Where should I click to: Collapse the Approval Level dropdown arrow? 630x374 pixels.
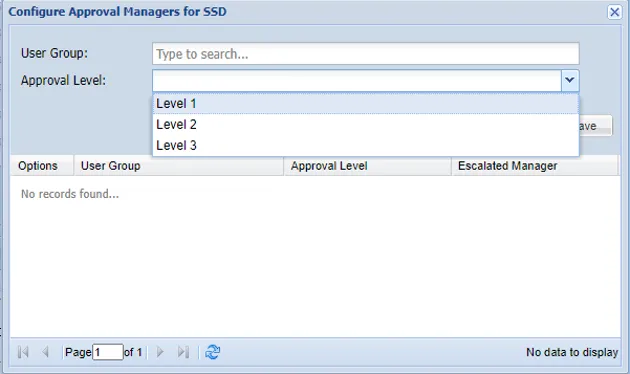point(570,80)
